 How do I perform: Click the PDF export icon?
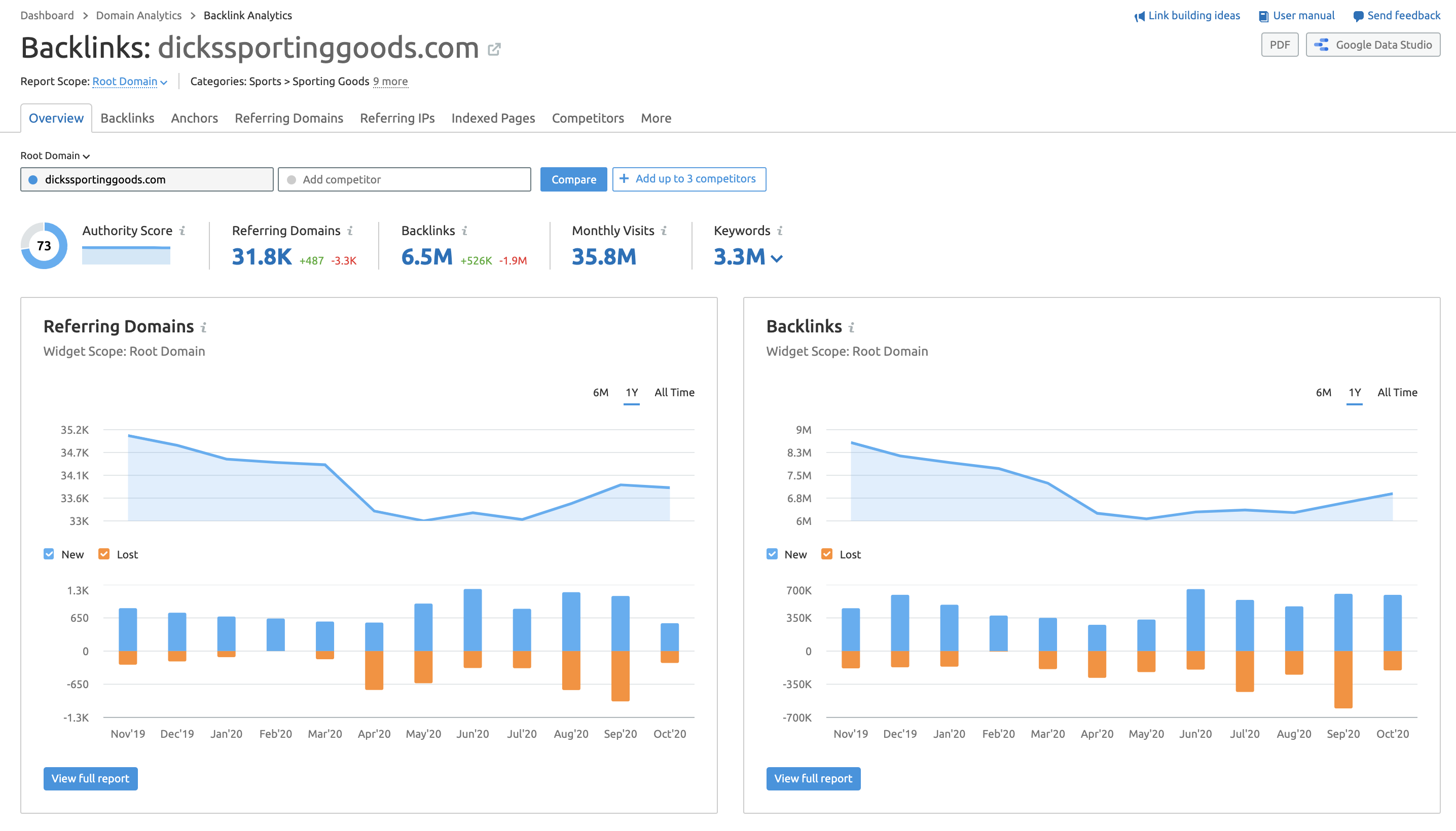pyautogui.click(x=1281, y=45)
